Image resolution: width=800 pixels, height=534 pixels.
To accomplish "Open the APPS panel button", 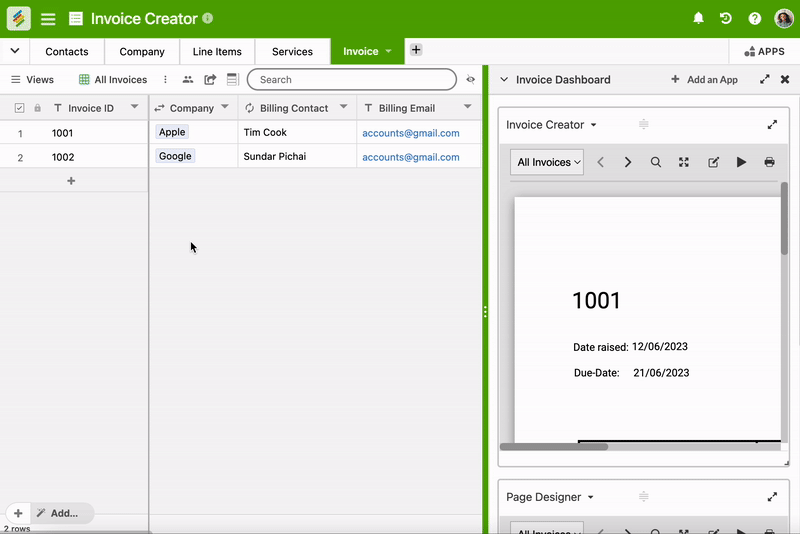I will click(x=764, y=52).
